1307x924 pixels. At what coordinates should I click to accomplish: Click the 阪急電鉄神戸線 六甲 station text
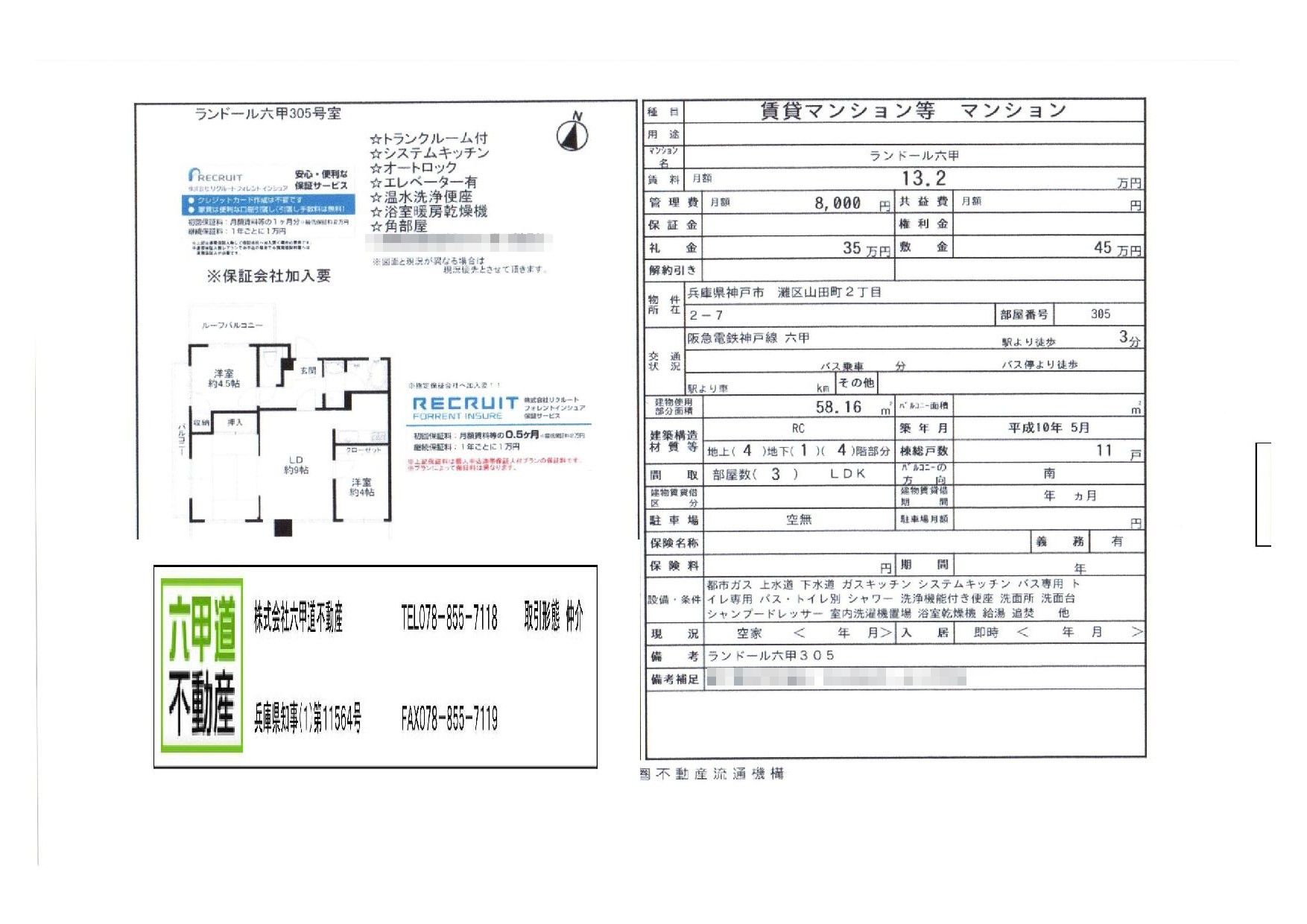tap(748, 338)
